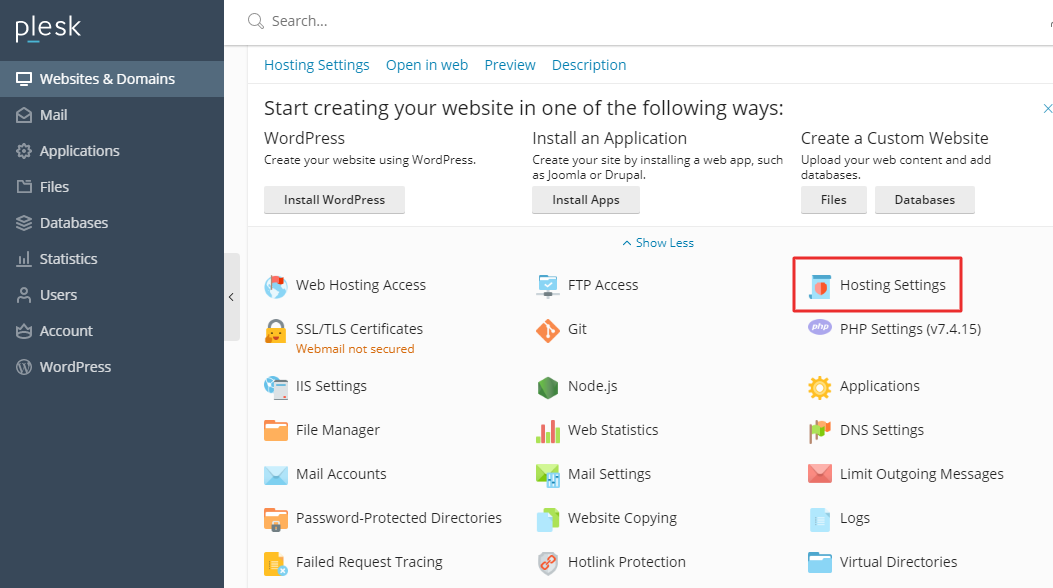
Task: Open the PHP Settings (v7.4.15) link
Action: (x=911, y=329)
